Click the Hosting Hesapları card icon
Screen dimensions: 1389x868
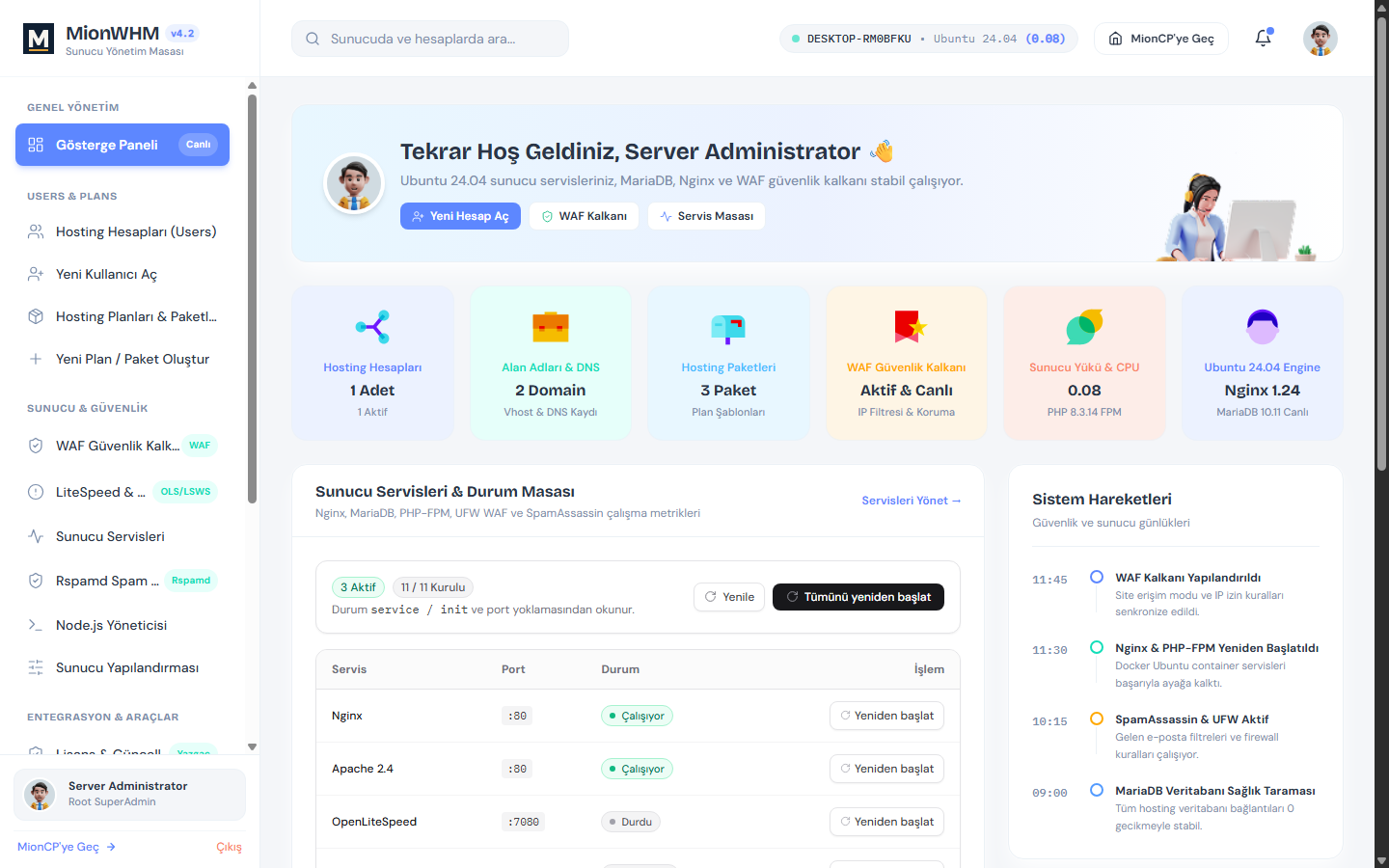[372, 327]
